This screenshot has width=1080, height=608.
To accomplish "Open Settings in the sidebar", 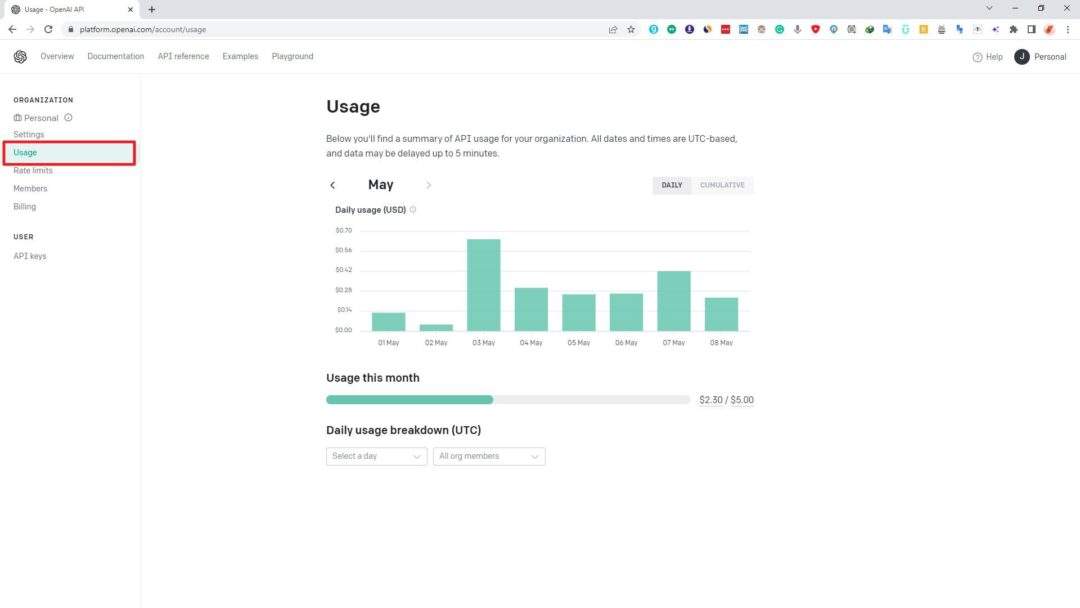I will click(28, 134).
